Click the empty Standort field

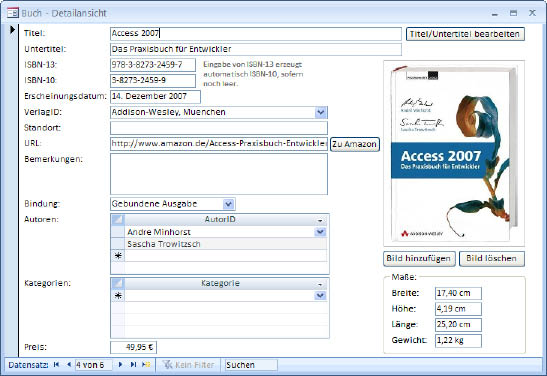(219, 128)
